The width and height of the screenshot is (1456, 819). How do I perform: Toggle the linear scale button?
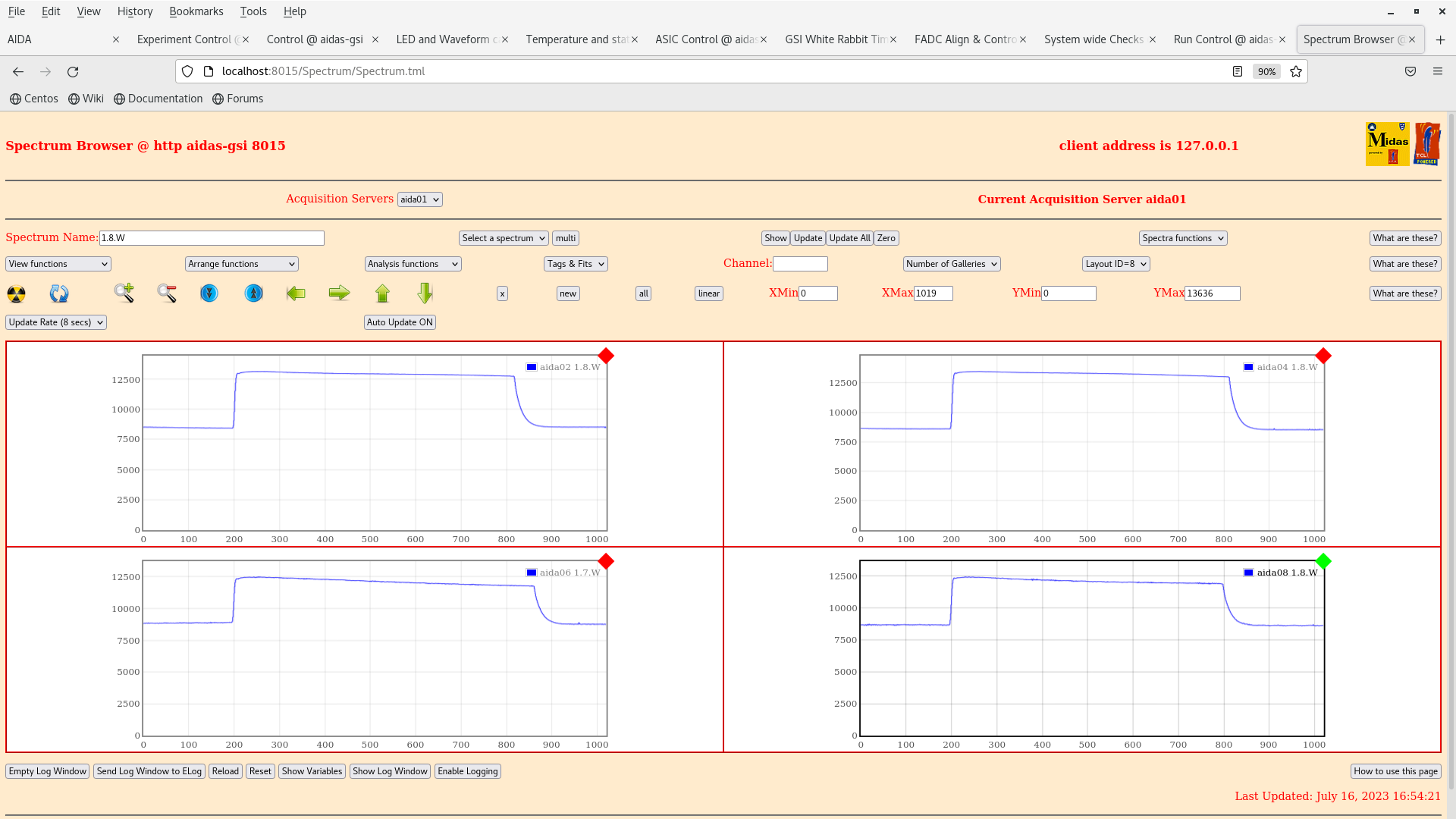point(708,293)
